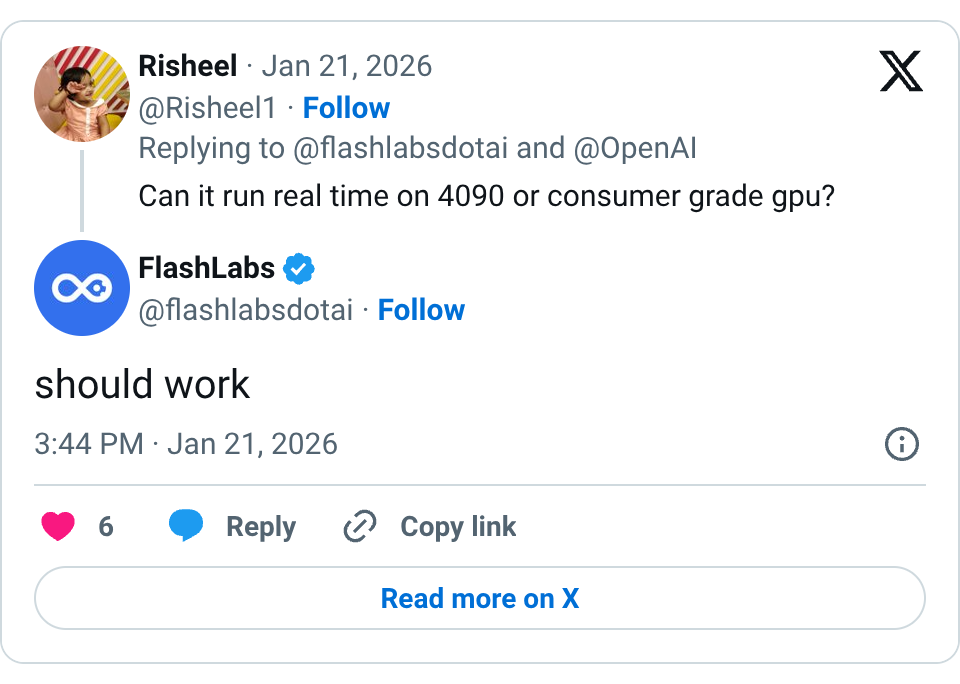
Task: Open Risheel's profile photo
Action: coord(82,93)
